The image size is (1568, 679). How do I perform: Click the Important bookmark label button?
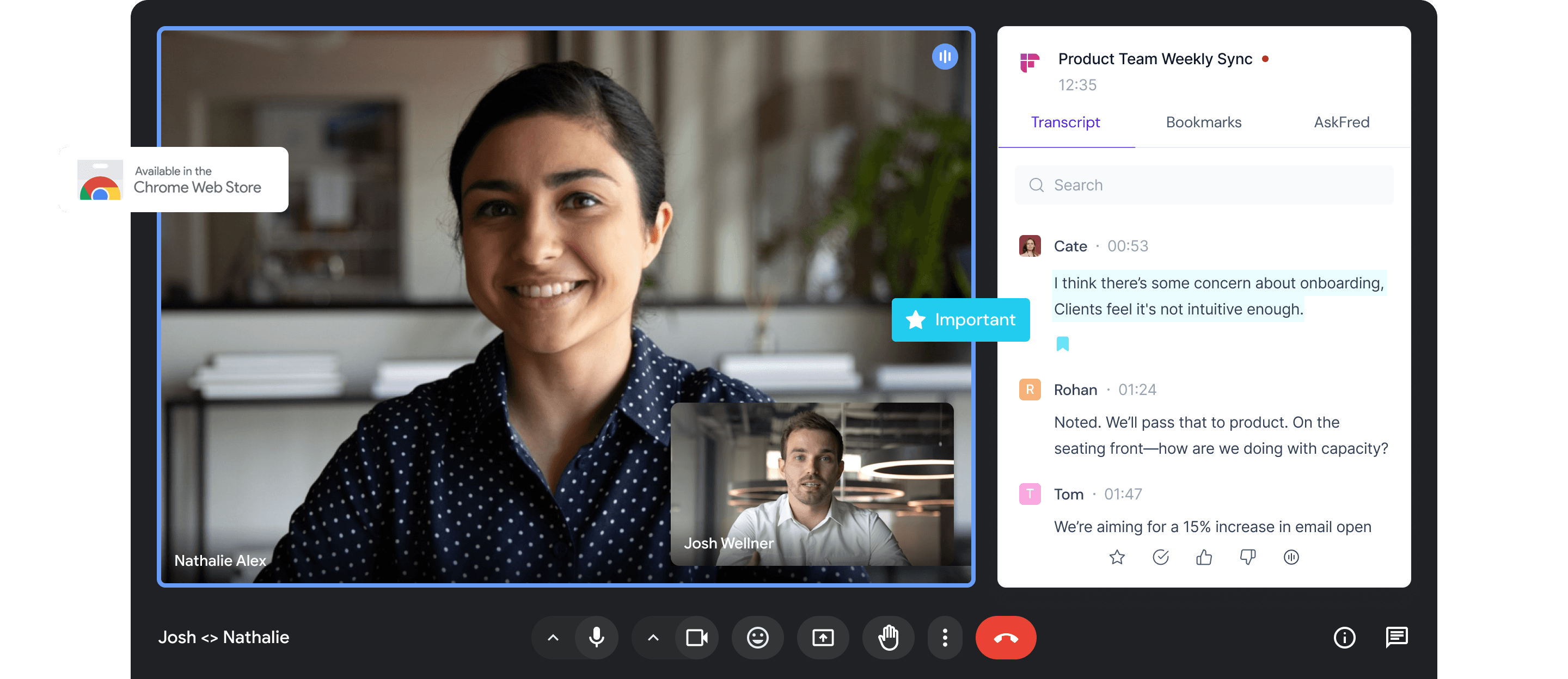[x=960, y=319]
